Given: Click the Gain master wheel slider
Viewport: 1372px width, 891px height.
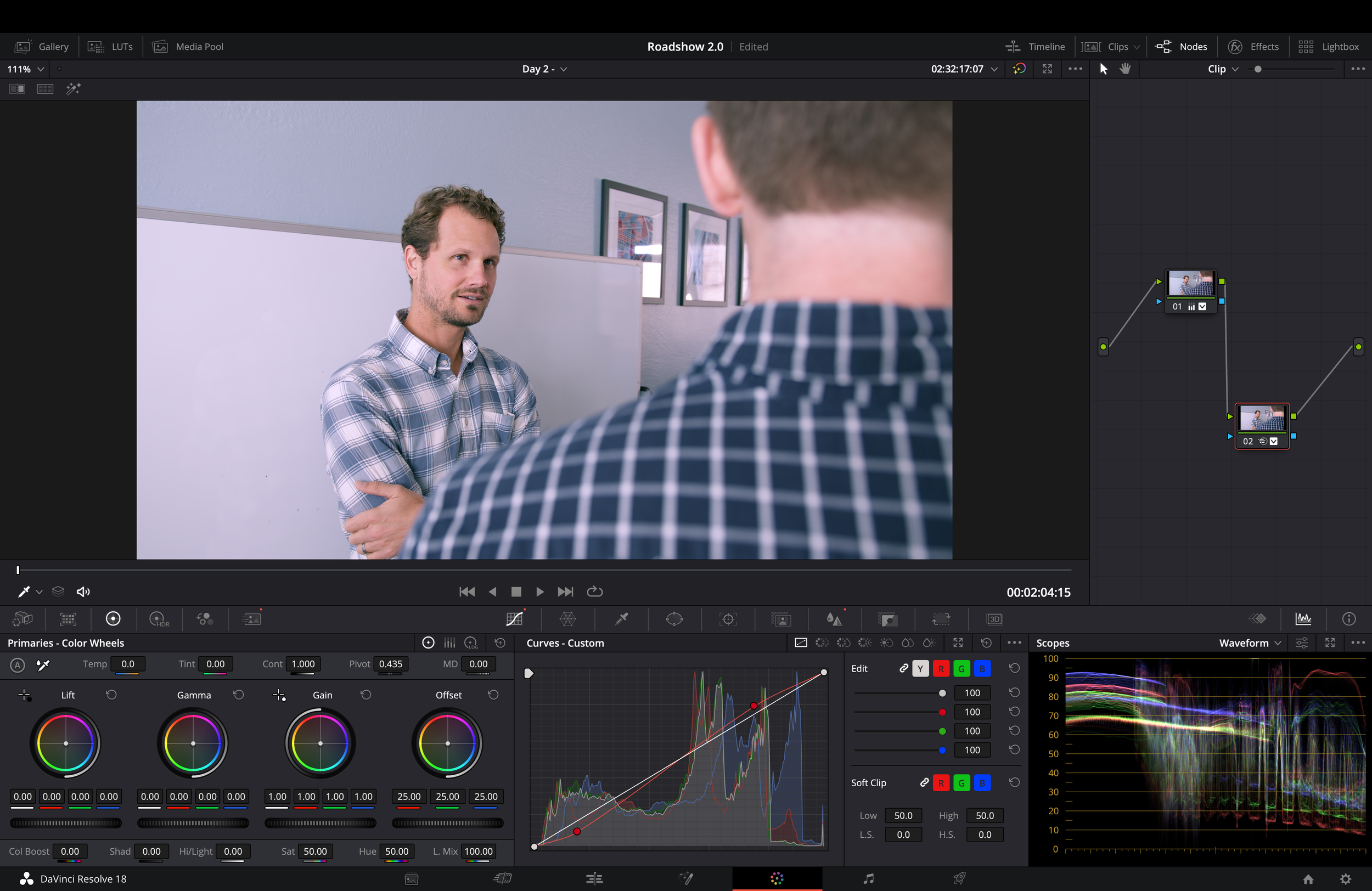Looking at the screenshot, I should pos(320,823).
